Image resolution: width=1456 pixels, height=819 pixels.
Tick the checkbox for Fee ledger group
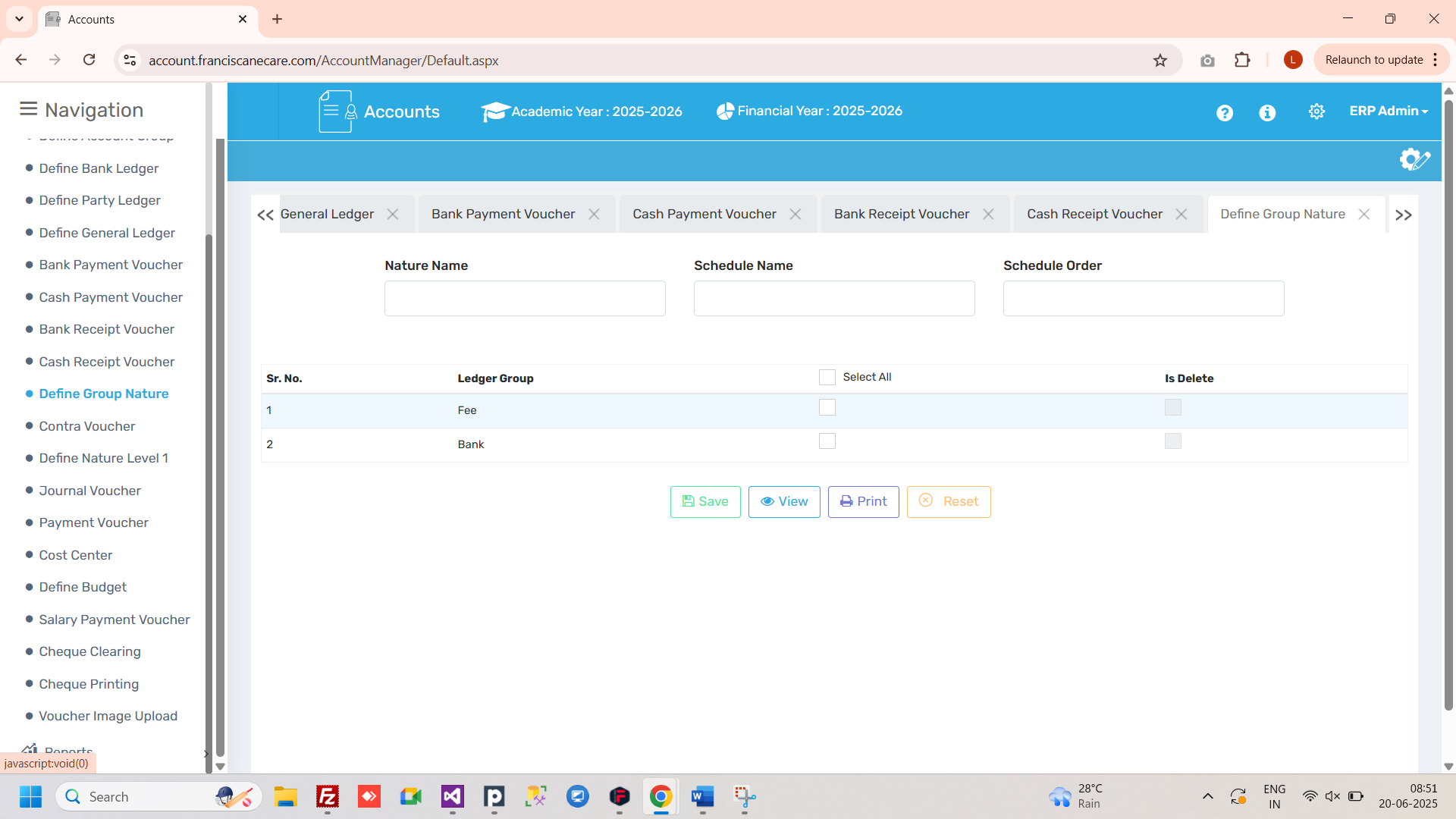pyautogui.click(x=827, y=407)
